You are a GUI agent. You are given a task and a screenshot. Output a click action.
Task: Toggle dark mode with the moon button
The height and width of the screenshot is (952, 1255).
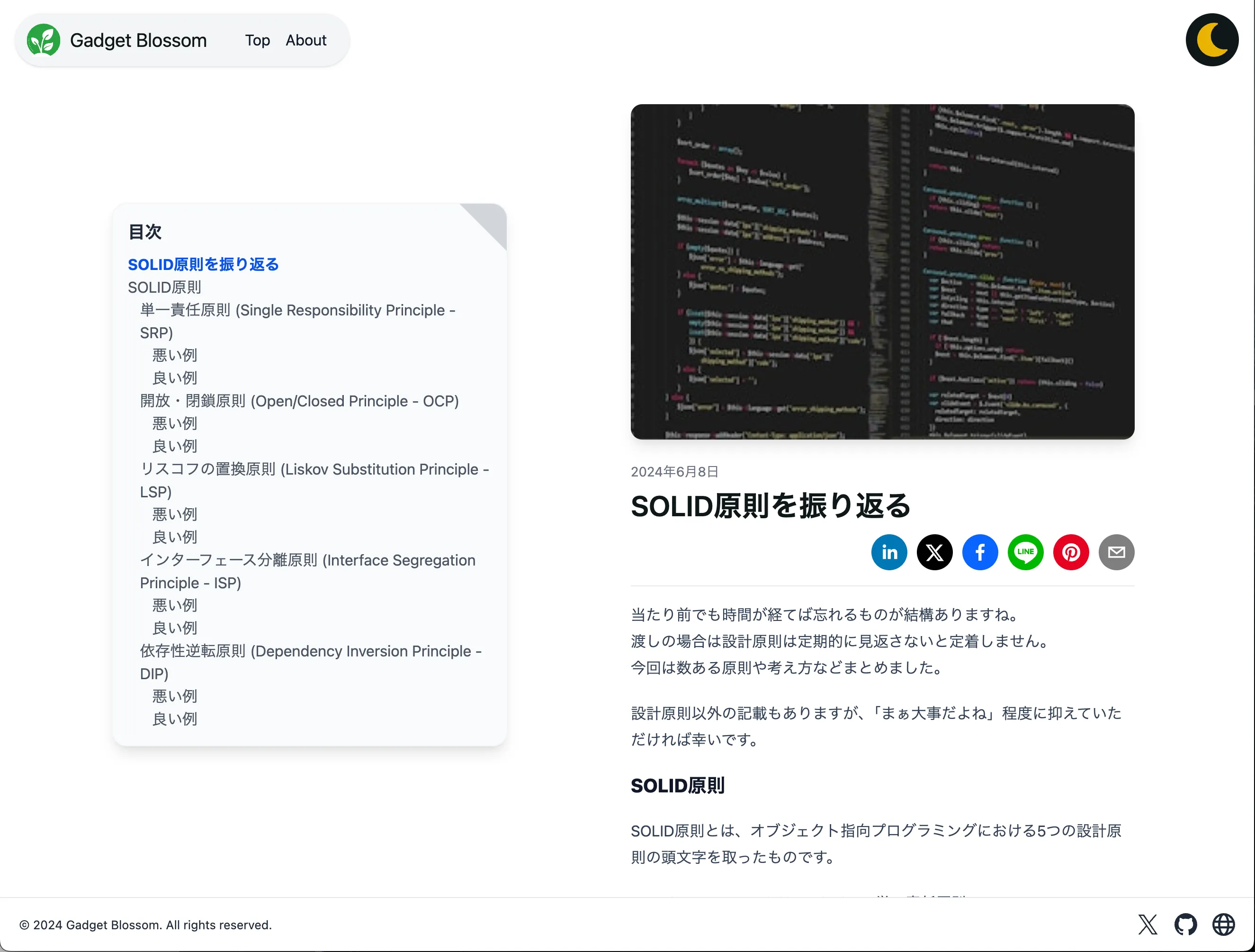(1211, 40)
